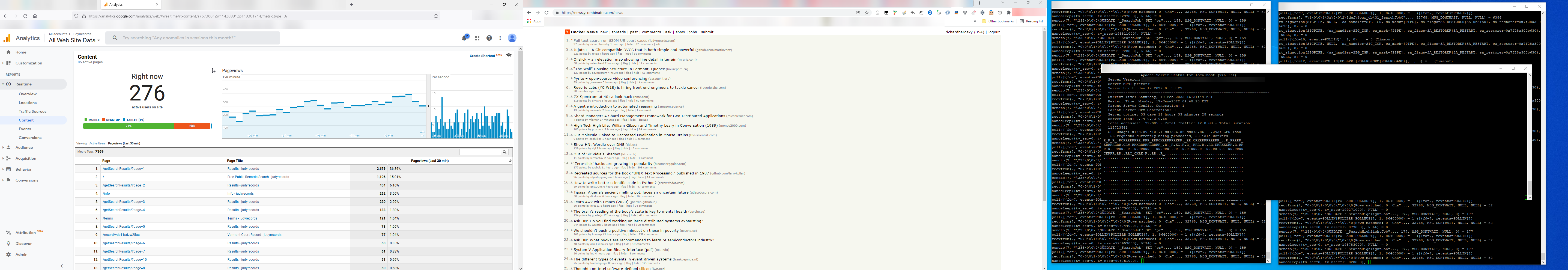Expand the flag-icon Conversions section

coord(3,180)
